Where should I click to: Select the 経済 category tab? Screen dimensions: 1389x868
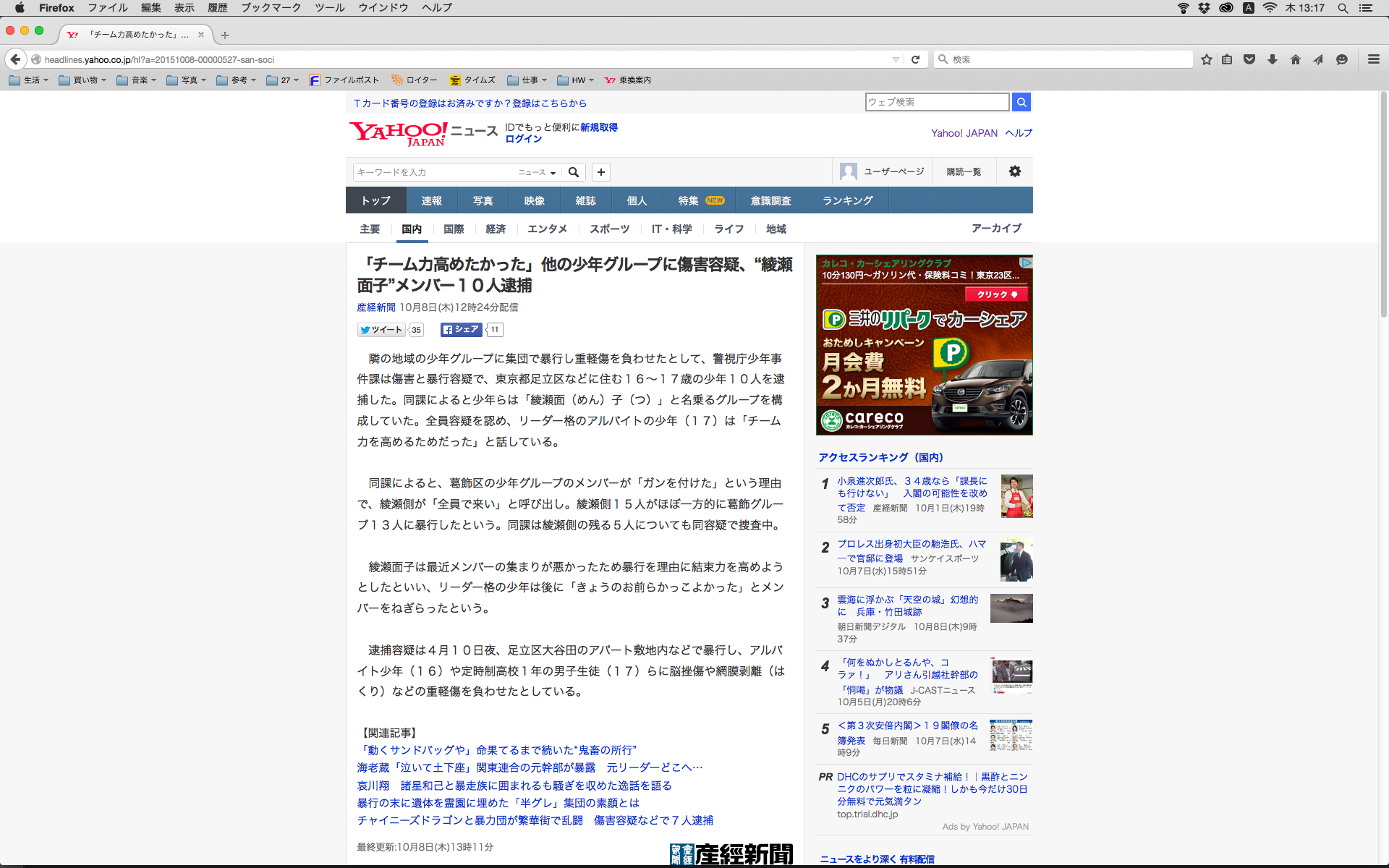click(x=496, y=229)
